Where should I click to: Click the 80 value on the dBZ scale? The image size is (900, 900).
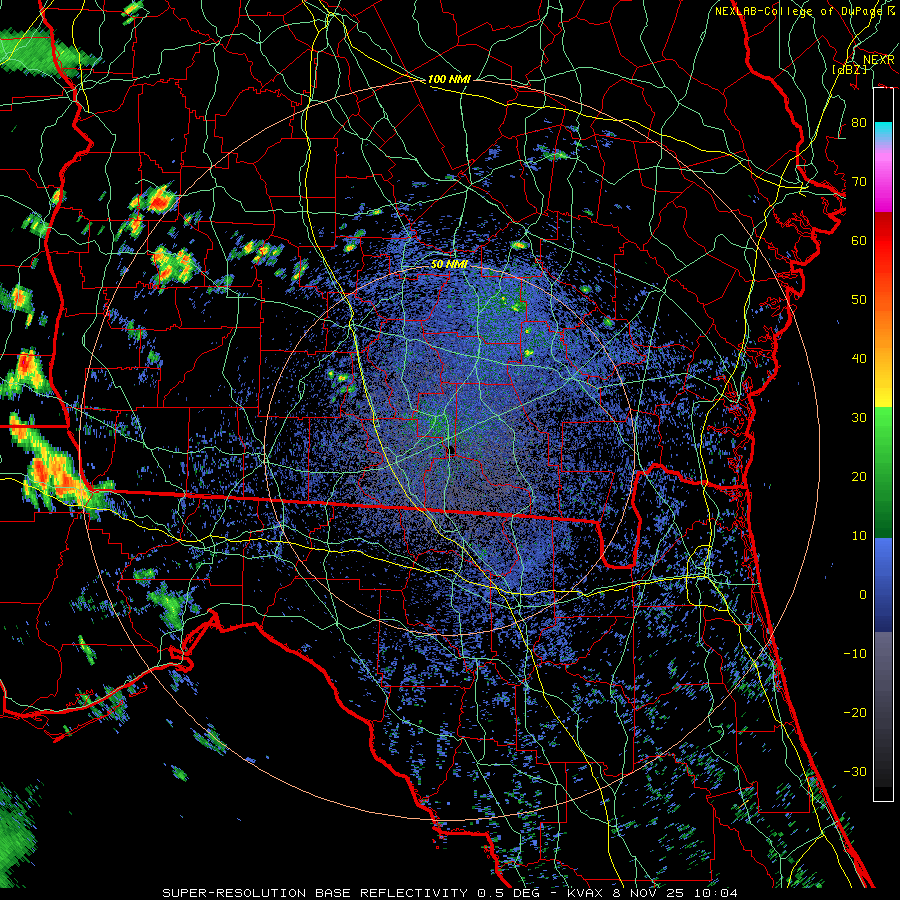click(859, 122)
